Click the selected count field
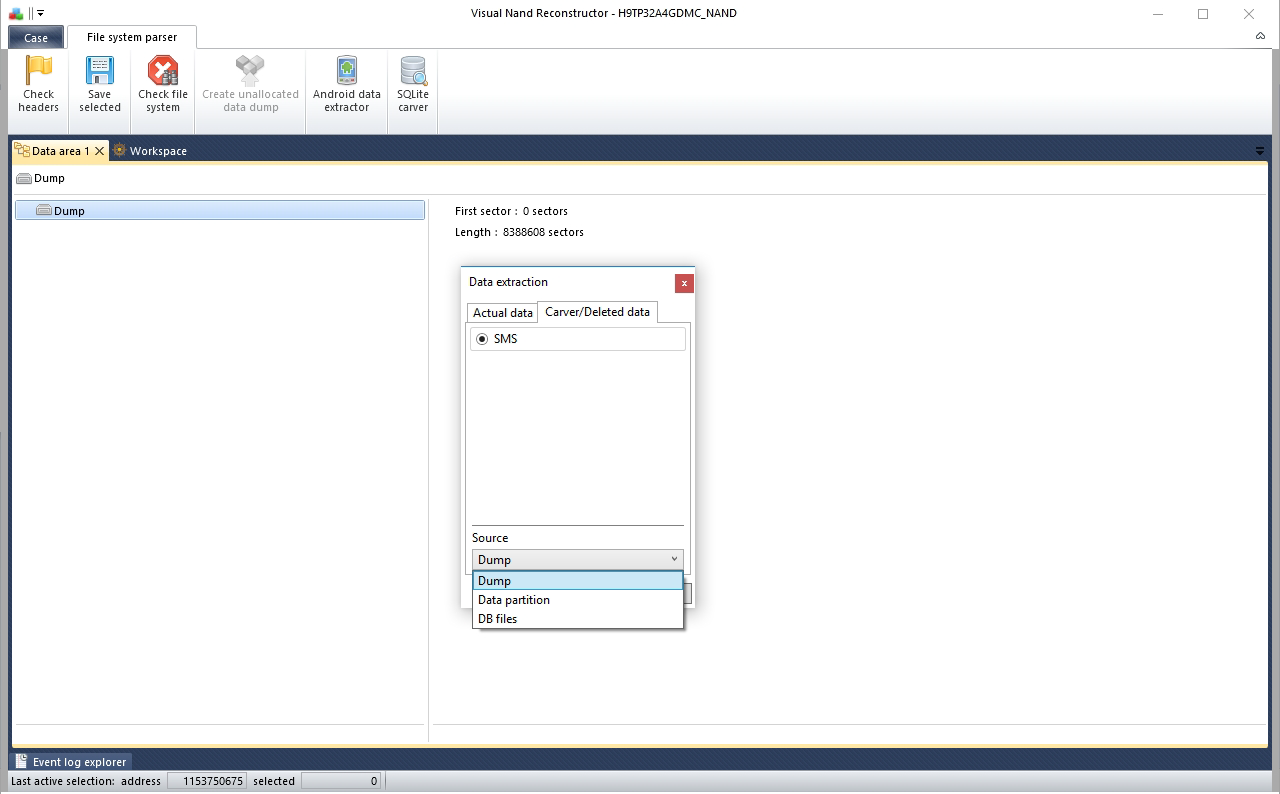Screen dimensions: 1280x794 point(341,781)
